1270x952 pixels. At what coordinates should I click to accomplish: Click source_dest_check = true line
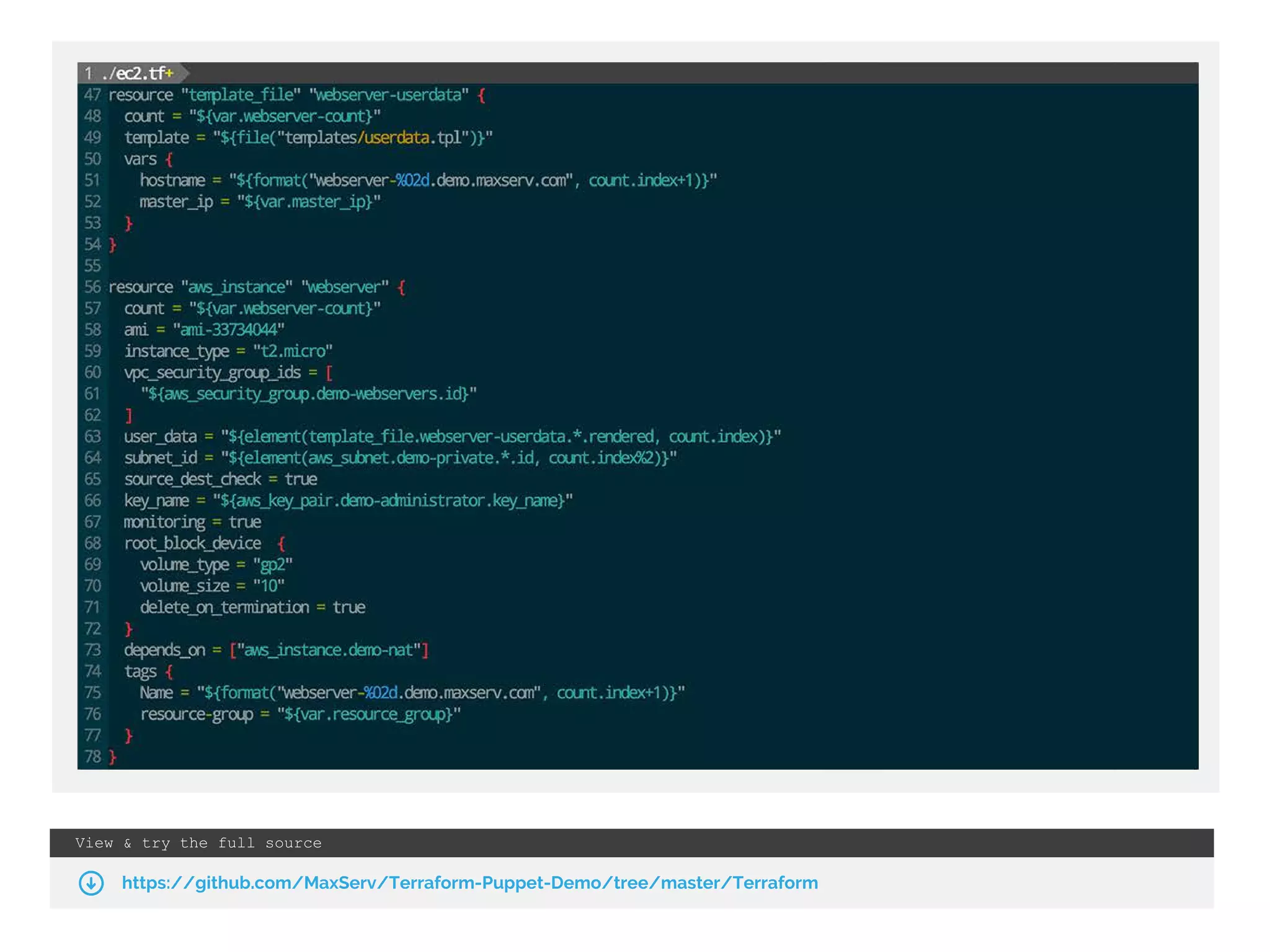(221, 480)
